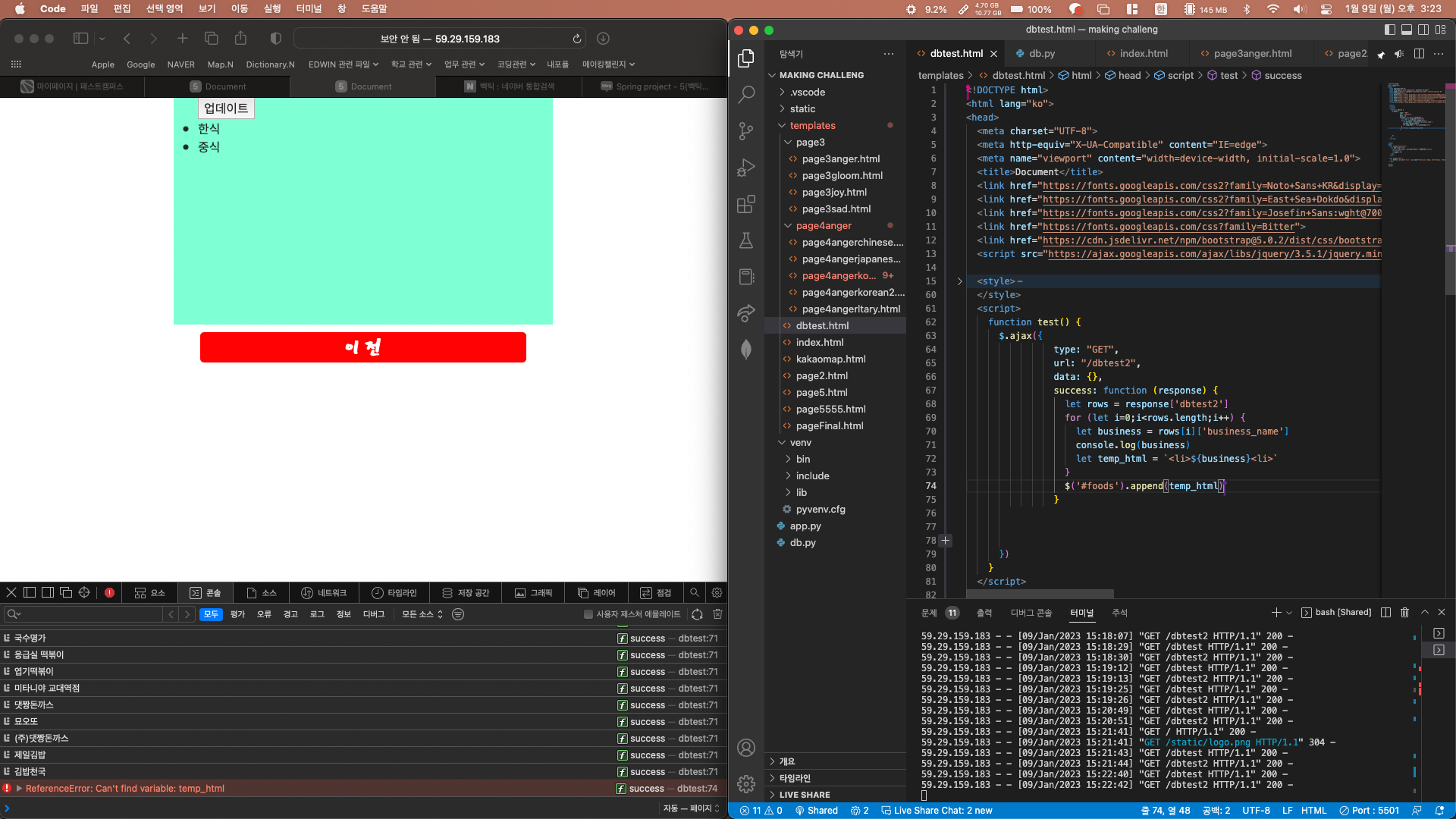
Task: Open the Manage gear in VS Code
Action: 746,783
